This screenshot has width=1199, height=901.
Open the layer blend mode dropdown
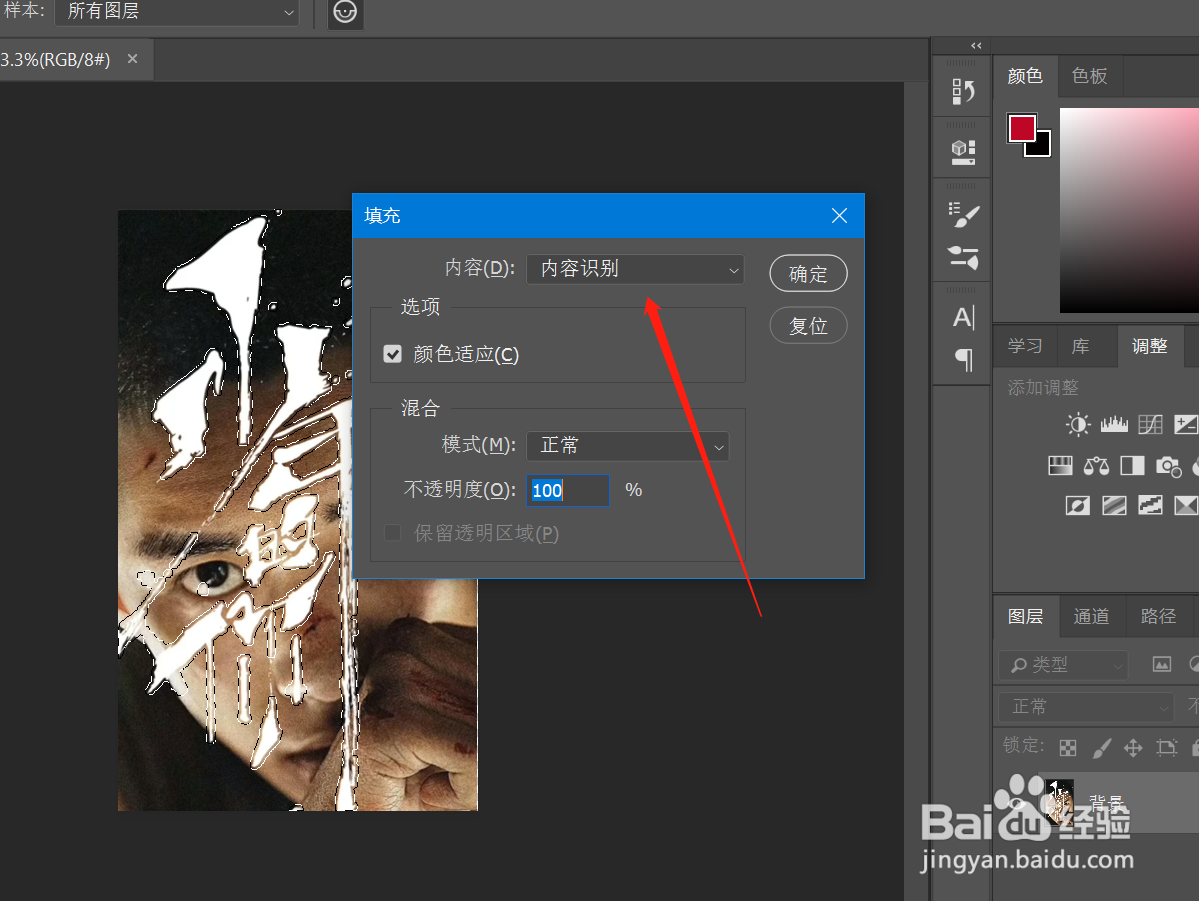click(1086, 707)
